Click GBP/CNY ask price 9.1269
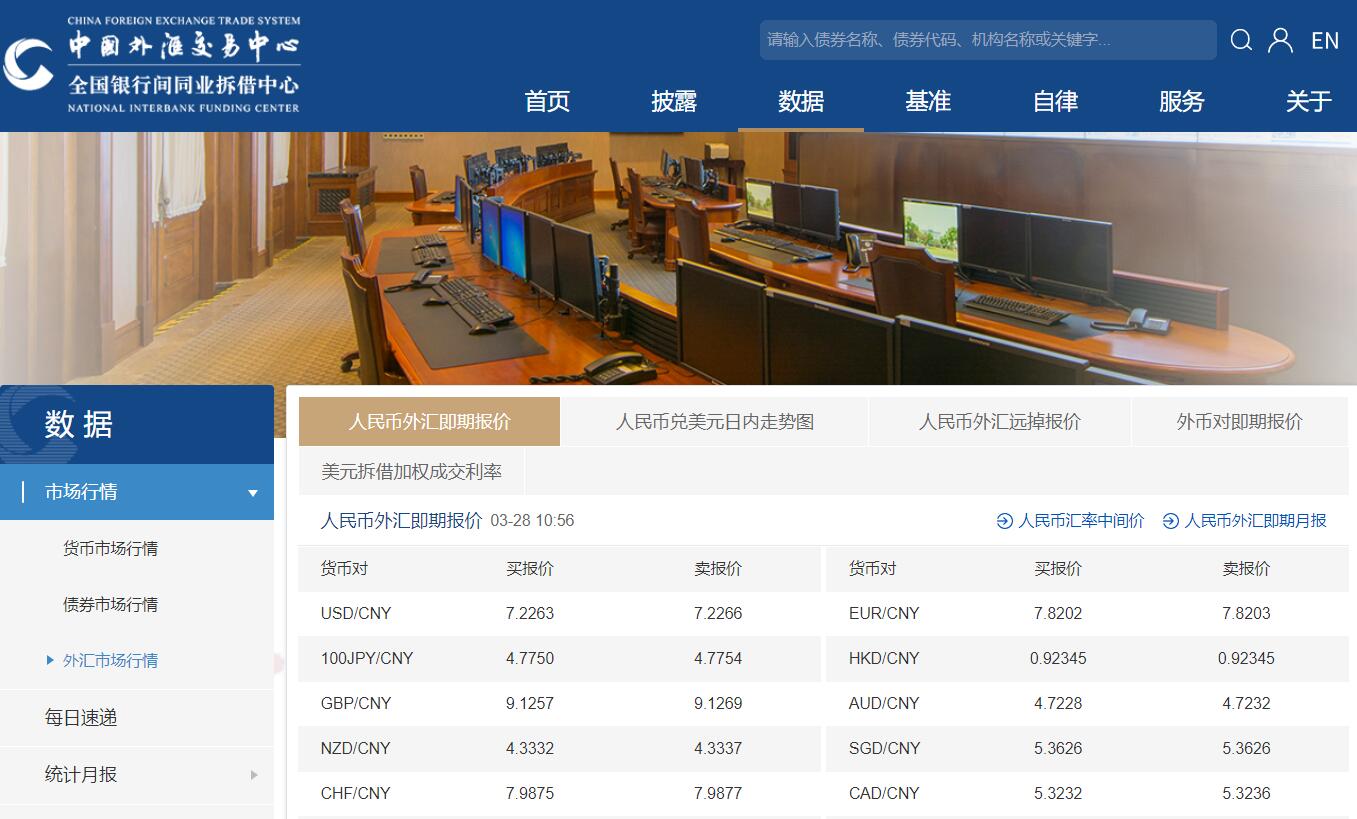The width and height of the screenshot is (1357, 819). [718, 703]
